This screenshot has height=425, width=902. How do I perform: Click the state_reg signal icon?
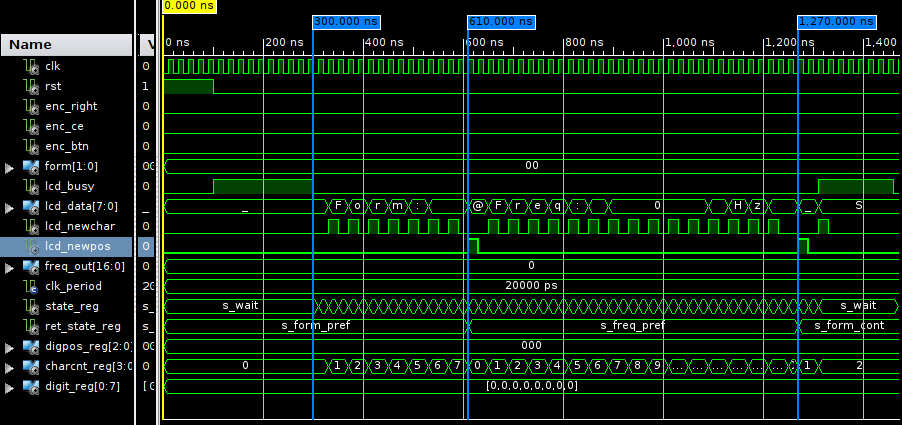(x=31, y=306)
